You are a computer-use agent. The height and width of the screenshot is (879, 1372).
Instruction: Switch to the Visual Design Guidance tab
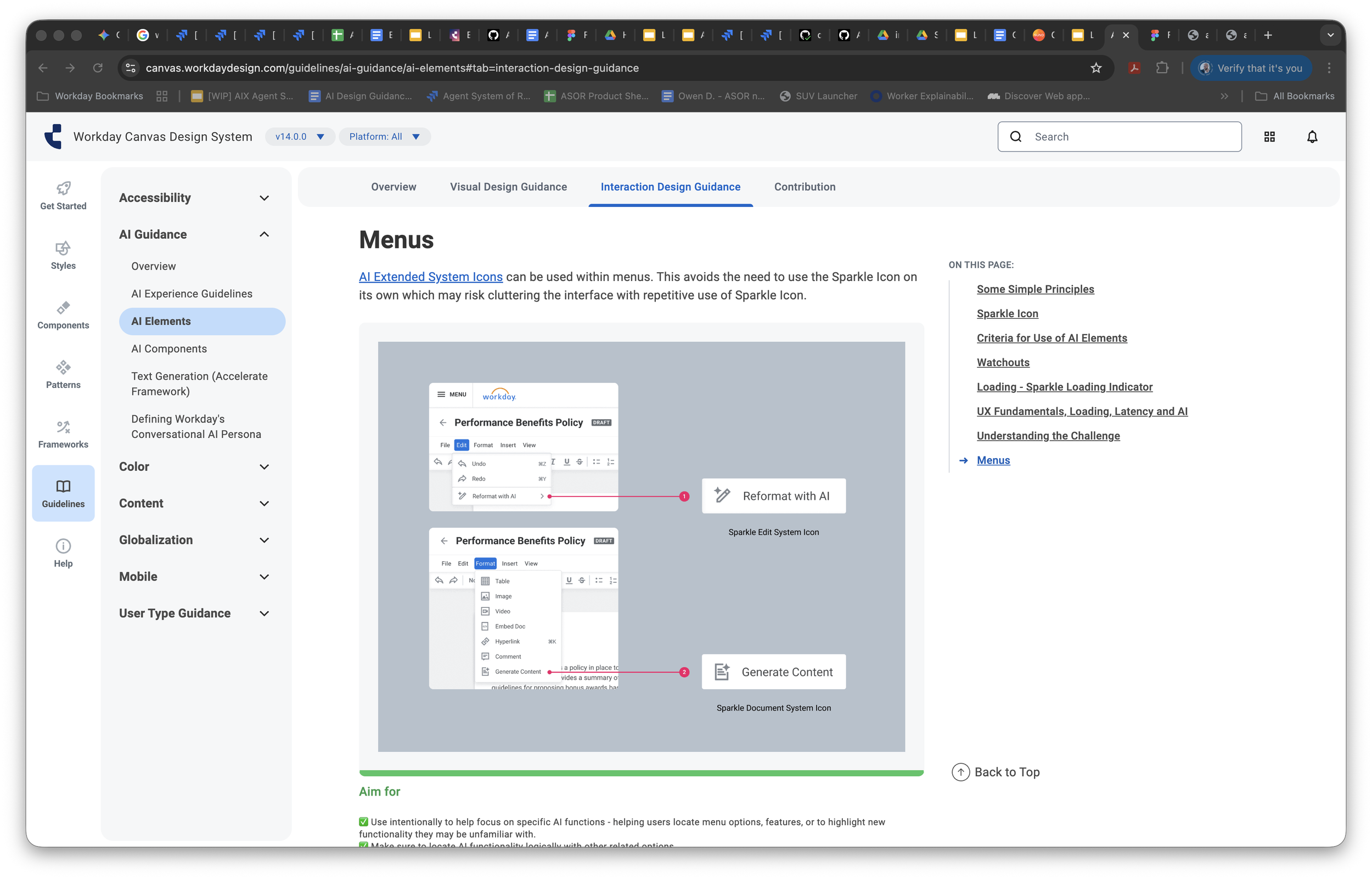coord(509,187)
